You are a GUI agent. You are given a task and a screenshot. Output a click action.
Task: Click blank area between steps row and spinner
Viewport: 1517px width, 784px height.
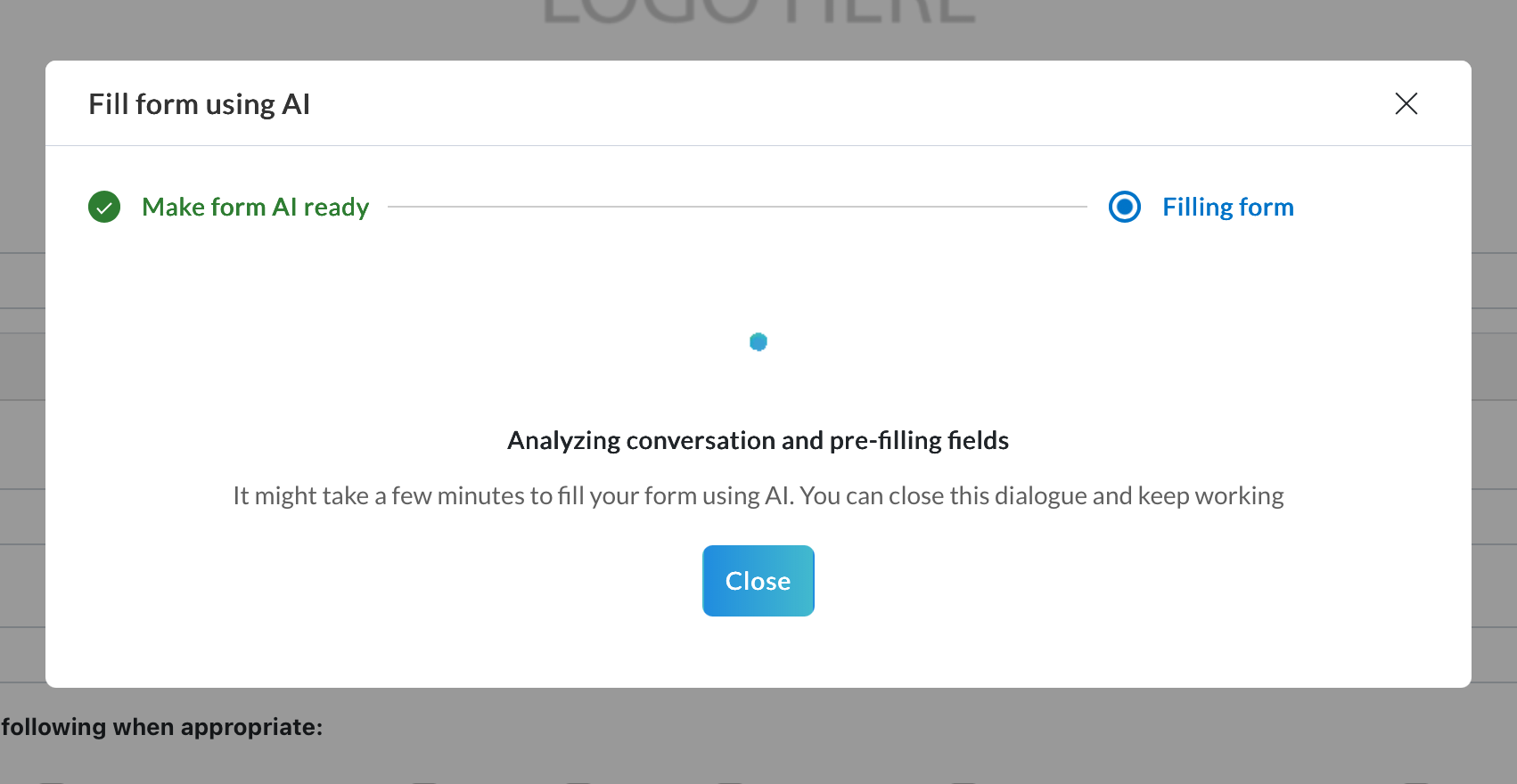click(x=758, y=276)
